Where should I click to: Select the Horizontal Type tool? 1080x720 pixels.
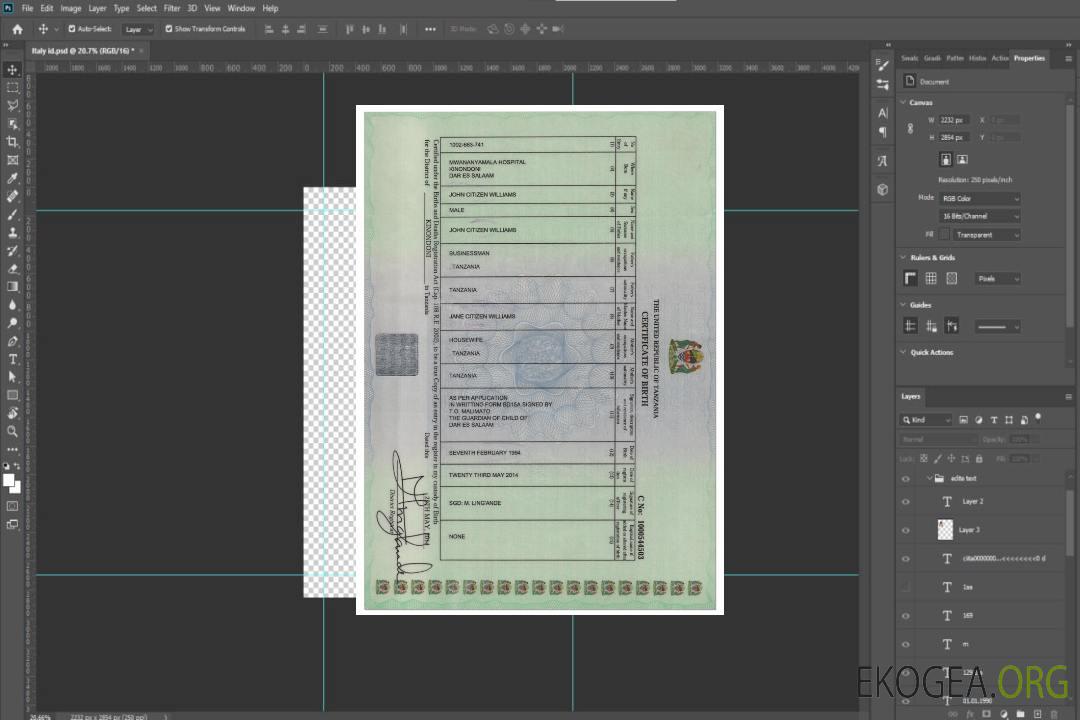(x=12, y=359)
